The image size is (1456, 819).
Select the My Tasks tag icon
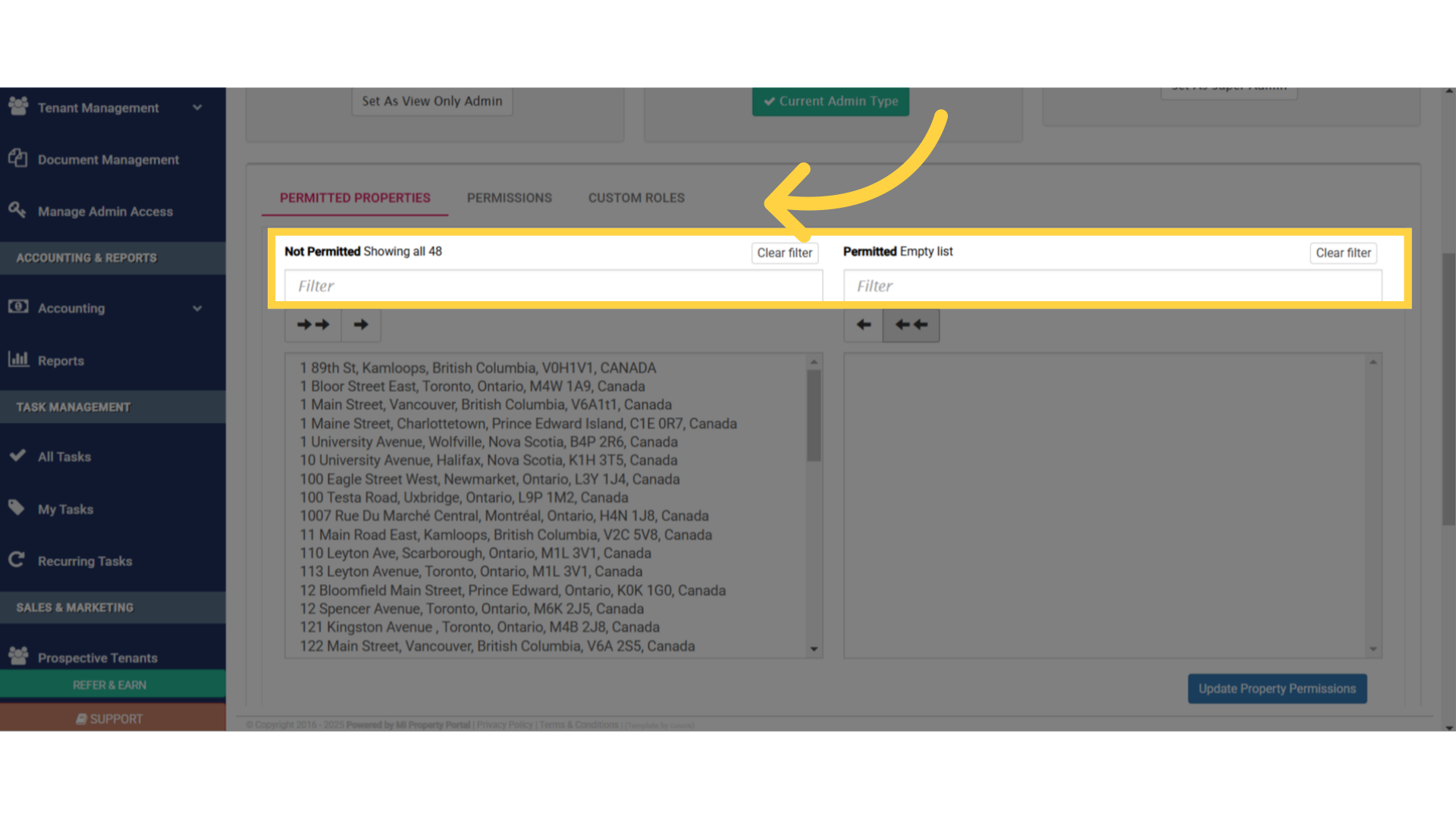(x=17, y=508)
